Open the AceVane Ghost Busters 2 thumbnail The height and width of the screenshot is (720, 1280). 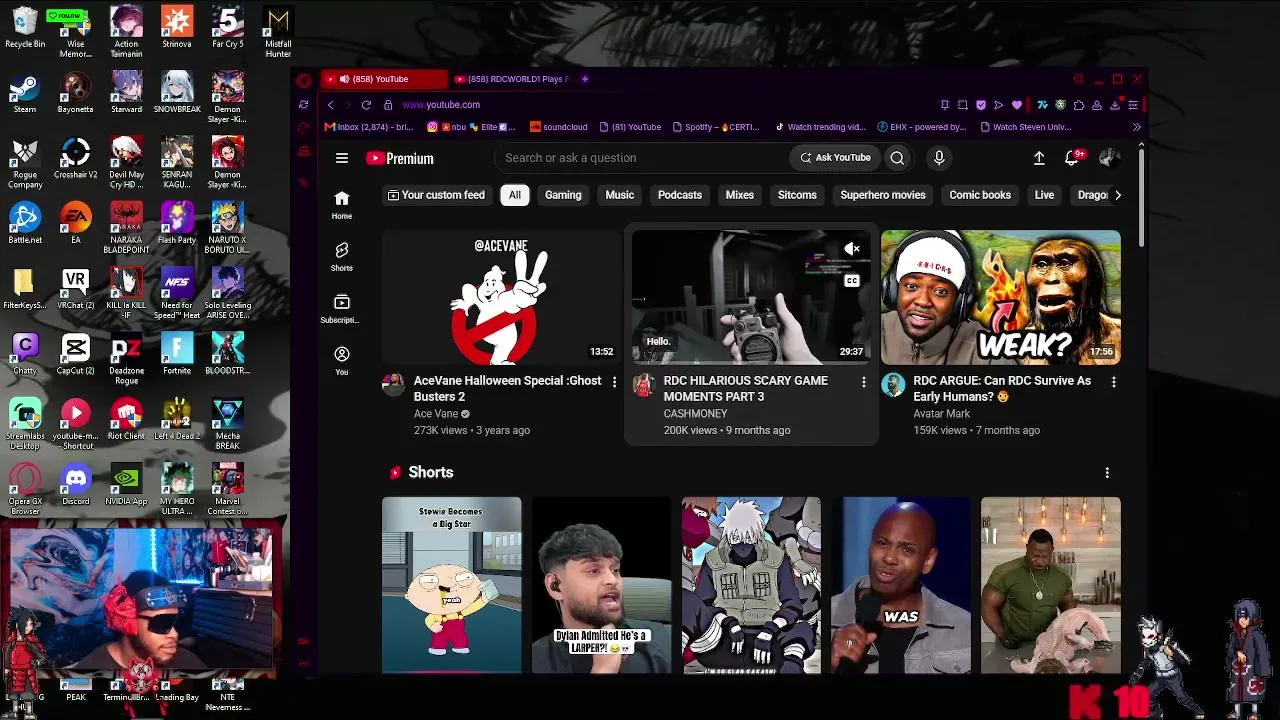coord(500,297)
